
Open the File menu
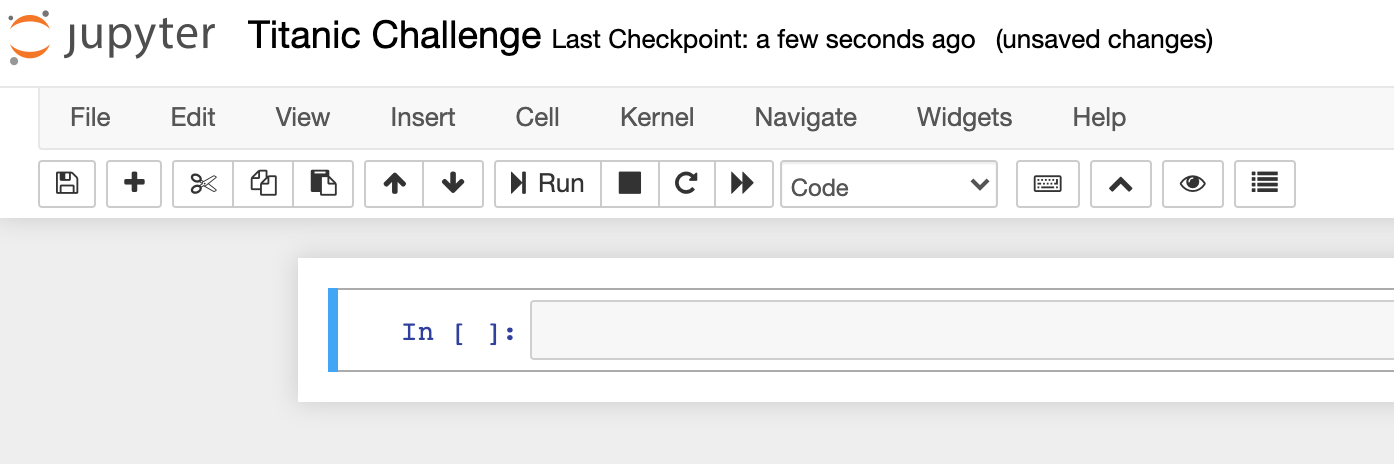click(90, 117)
